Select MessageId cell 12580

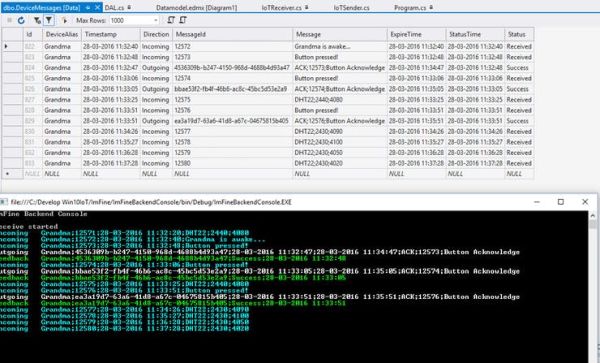(232, 163)
